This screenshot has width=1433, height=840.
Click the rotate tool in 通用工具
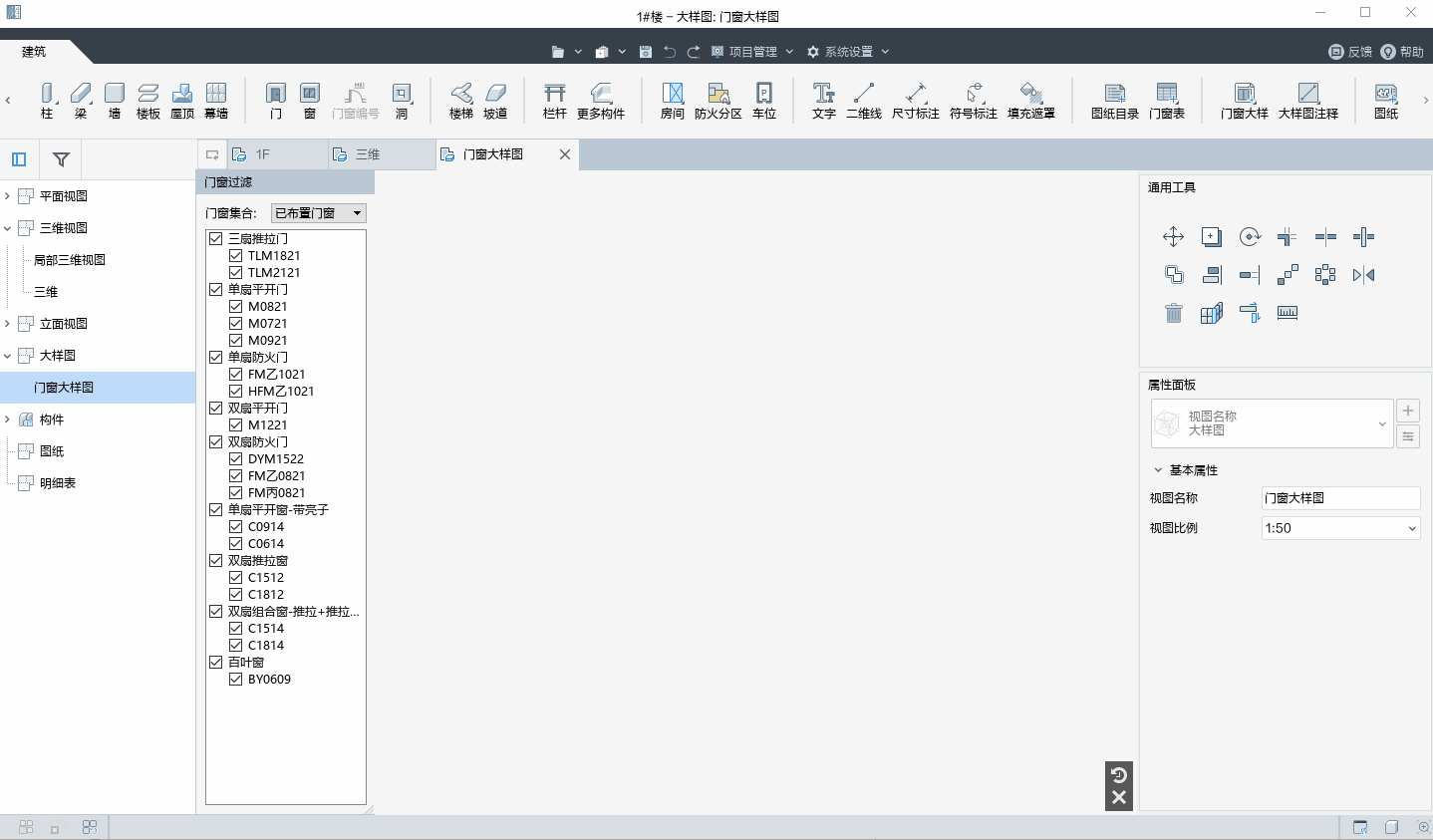(x=1250, y=236)
